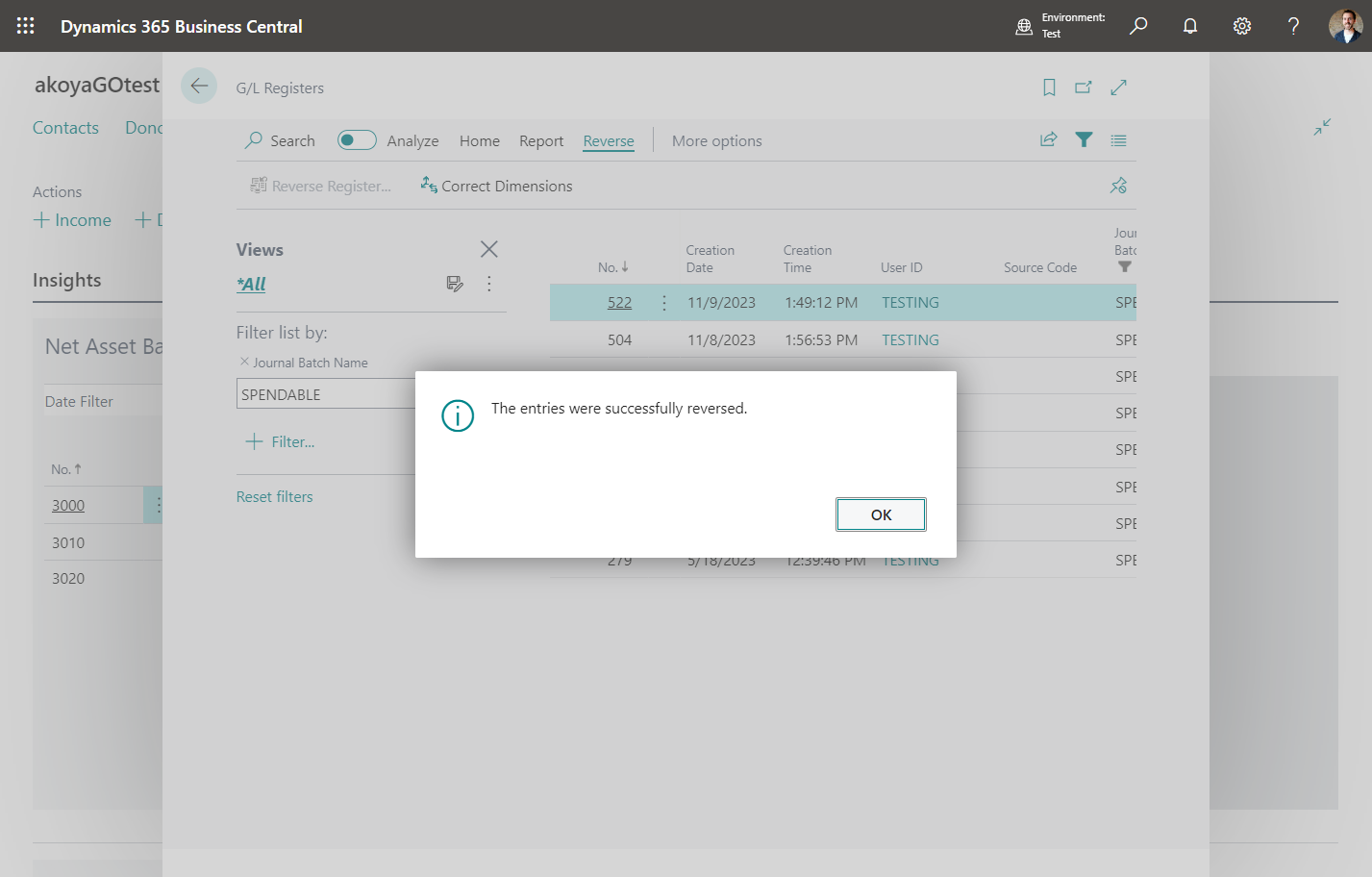Screen dimensions: 1372x877
Task: Open TESTING user for register 522
Action: [x=911, y=303]
